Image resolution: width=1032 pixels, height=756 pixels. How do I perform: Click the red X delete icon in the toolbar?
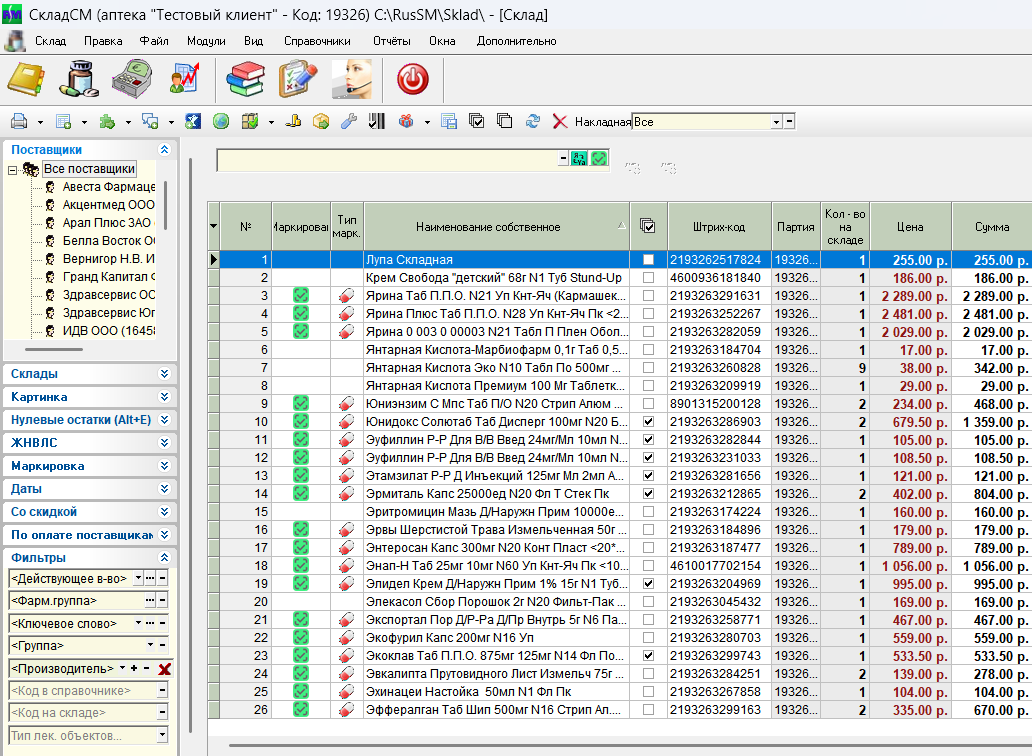[560, 122]
